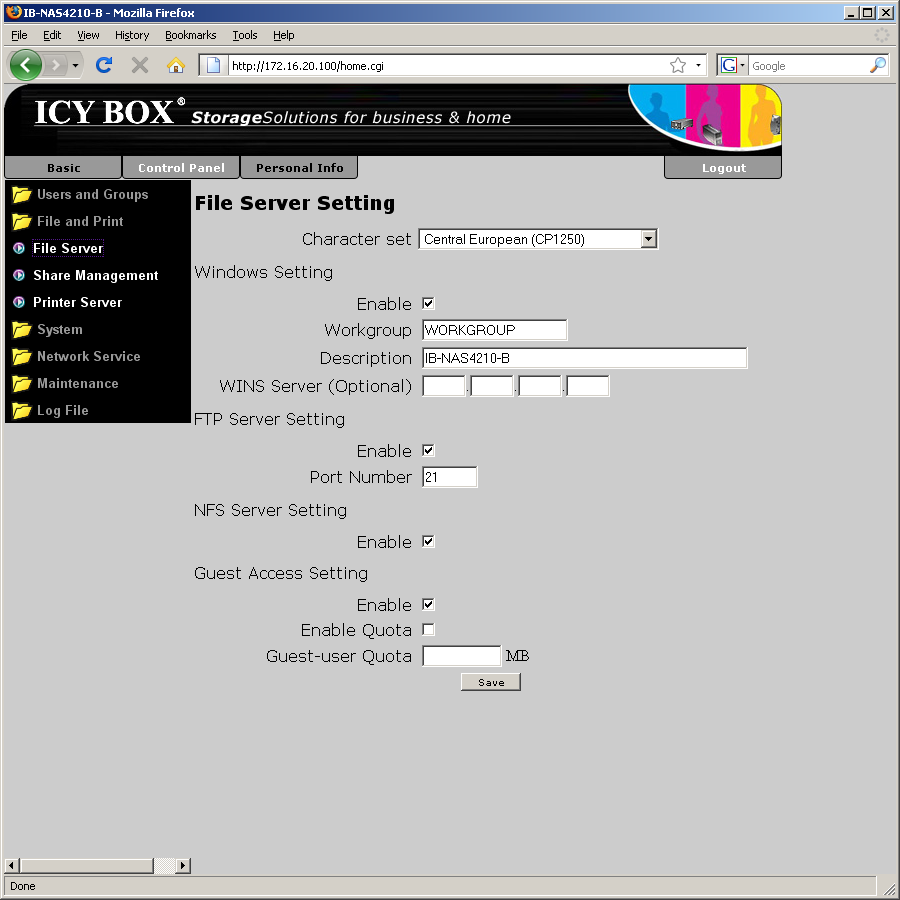Screen dimensions: 900x900
Task: Reload the page with the refresh icon
Action: pos(104,65)
